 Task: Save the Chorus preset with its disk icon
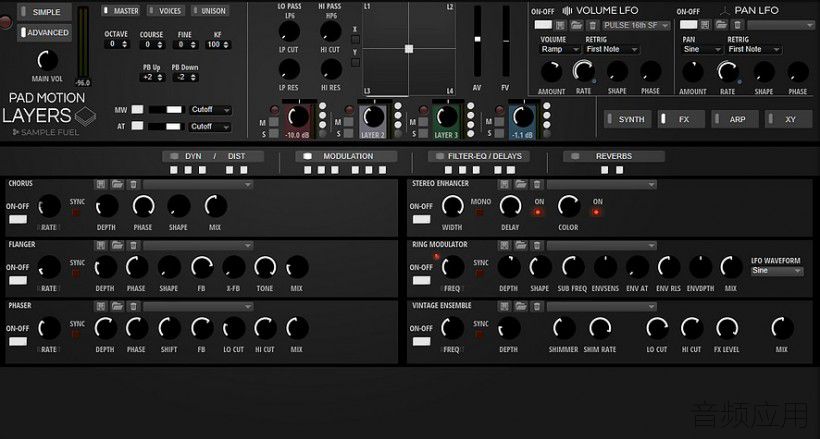click(101, 184)
